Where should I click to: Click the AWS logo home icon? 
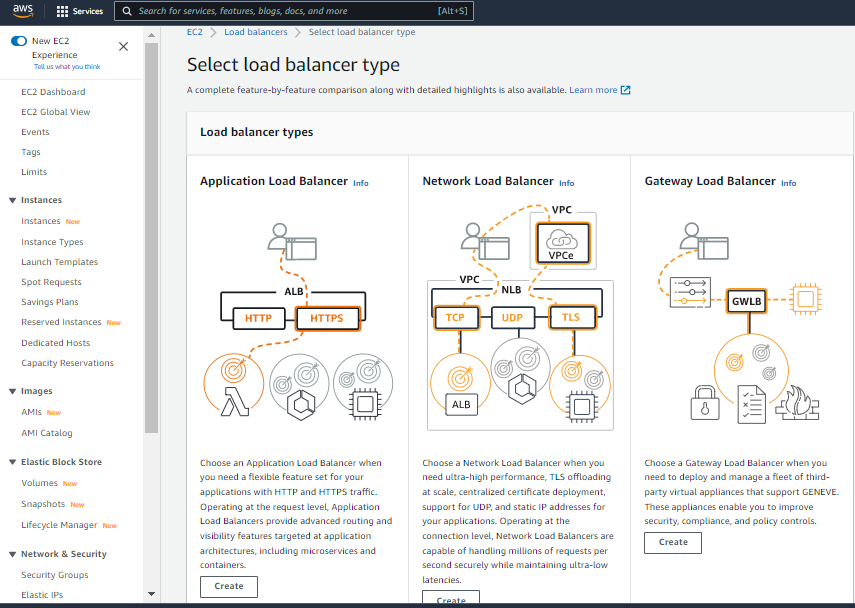click(x=23, y=11)
